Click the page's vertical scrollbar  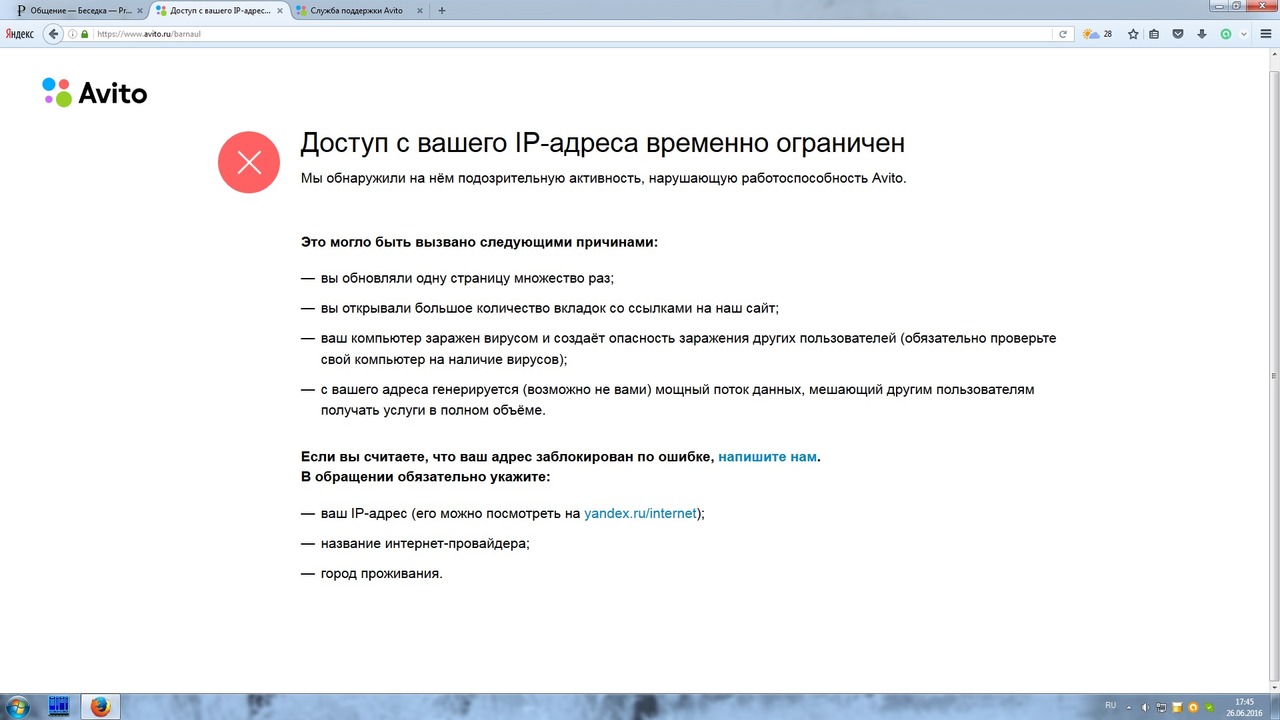click(1273, 375)
